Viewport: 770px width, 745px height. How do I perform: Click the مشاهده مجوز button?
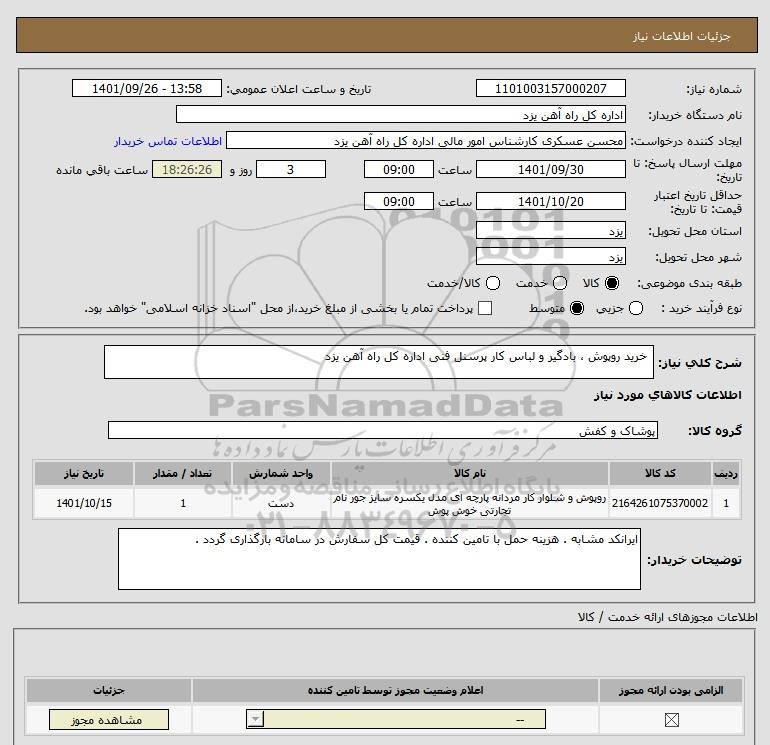click(x=109, y=719)
